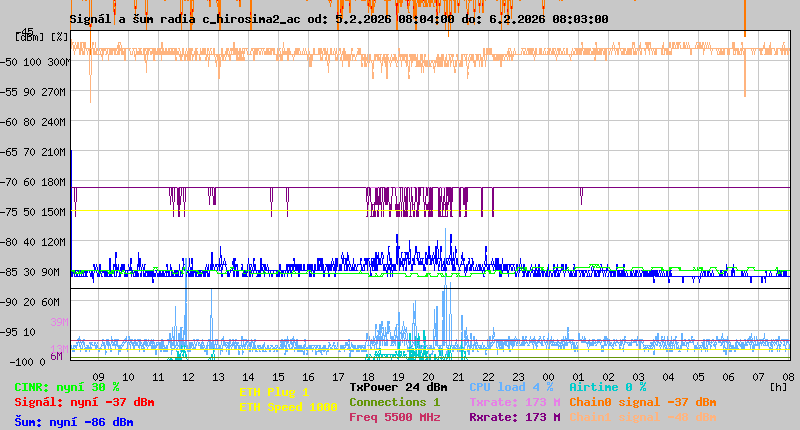The height and width of the screenshot is (430, 800).
Task: Click the '-70 60 180M' y-axis label
Action: (33, 182)
